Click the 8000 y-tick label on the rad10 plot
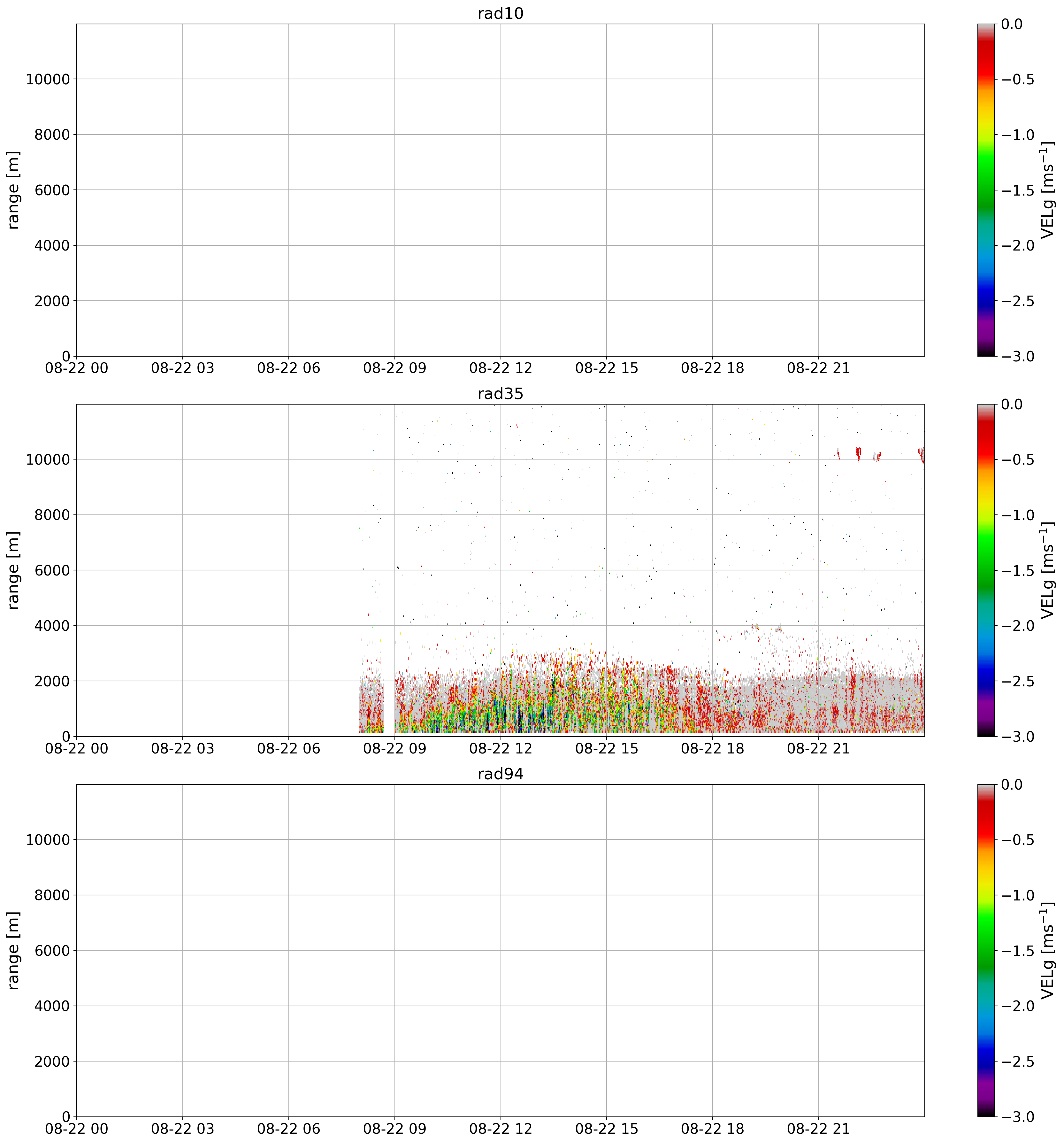 (x=52, y=135)
